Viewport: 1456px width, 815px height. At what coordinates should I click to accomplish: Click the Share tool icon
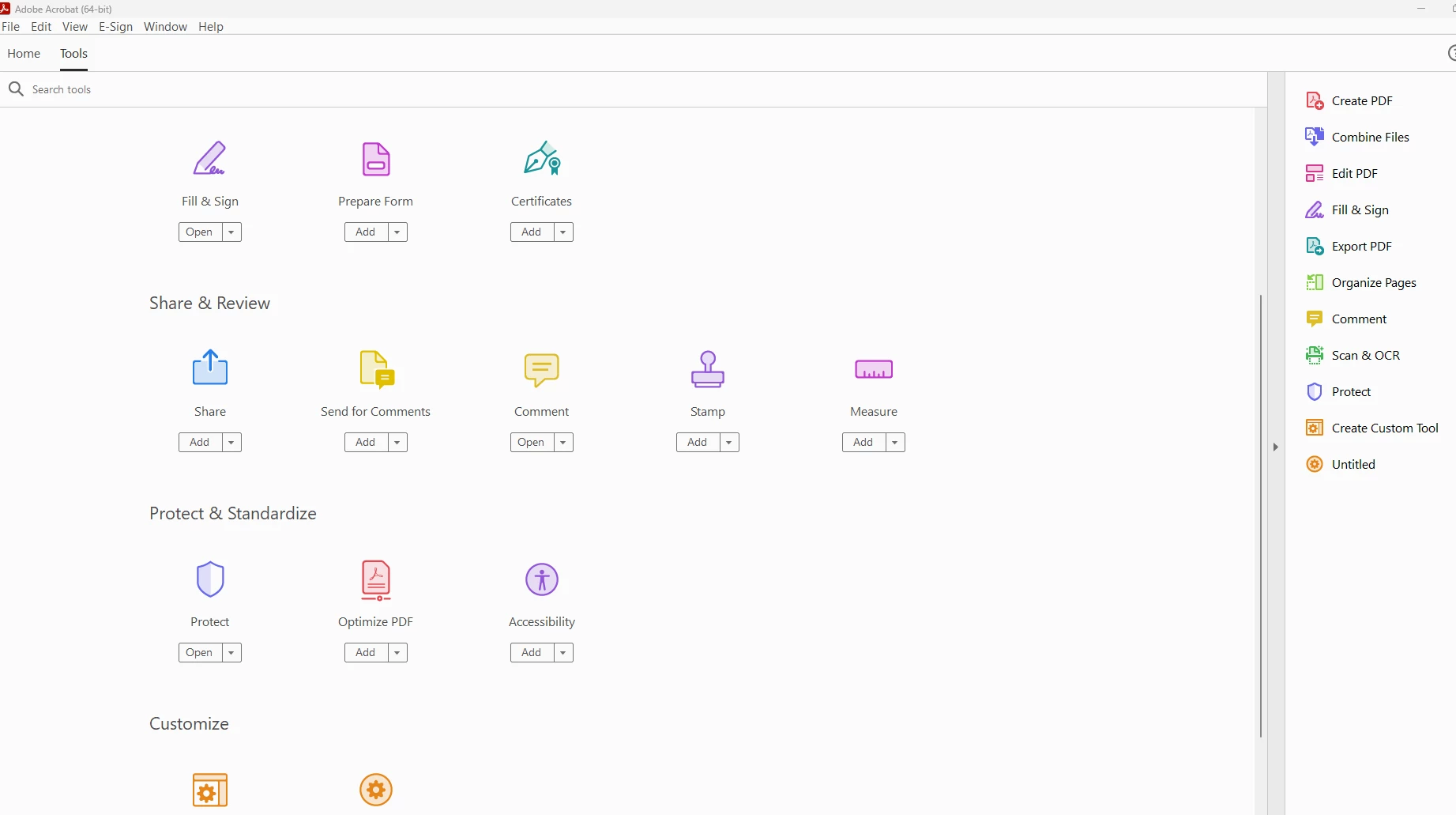210,368
